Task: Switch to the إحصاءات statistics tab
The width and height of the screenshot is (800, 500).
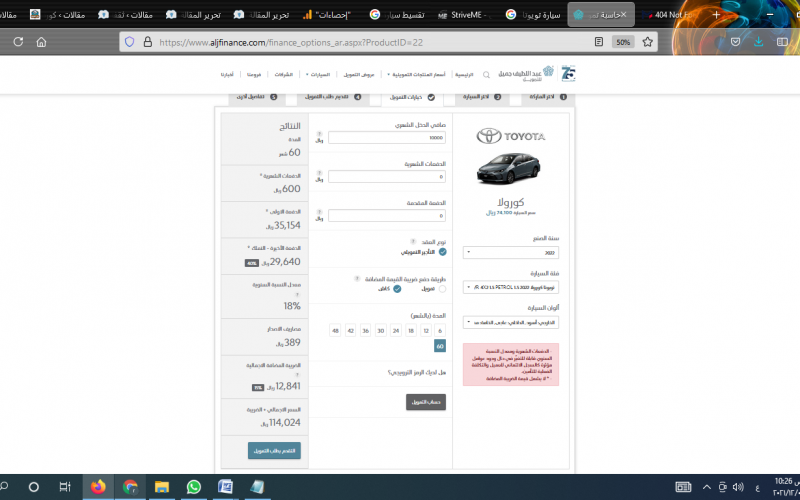Action: click(328, 15)
